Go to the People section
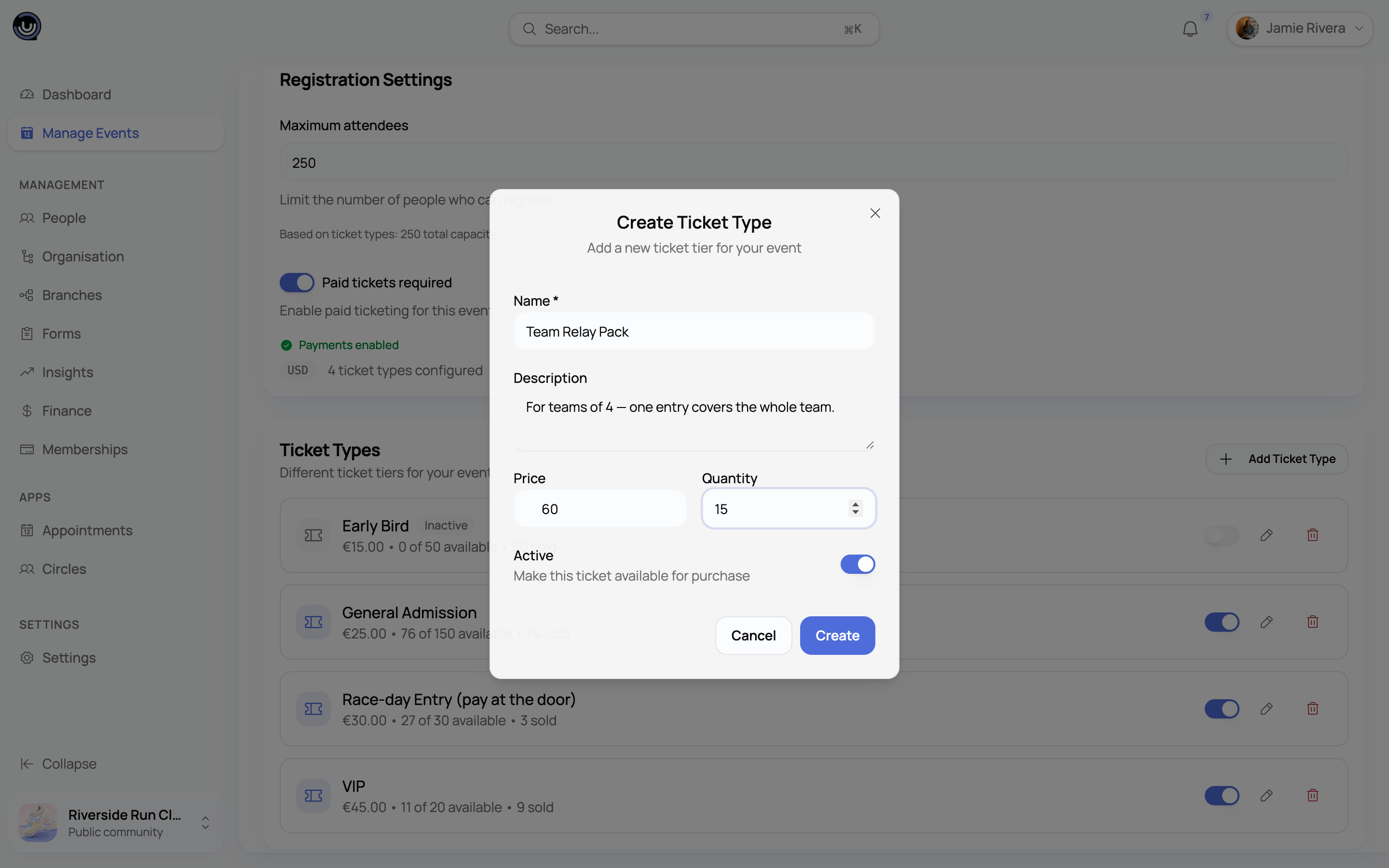 pyautogui.click(x=115, y=218)
